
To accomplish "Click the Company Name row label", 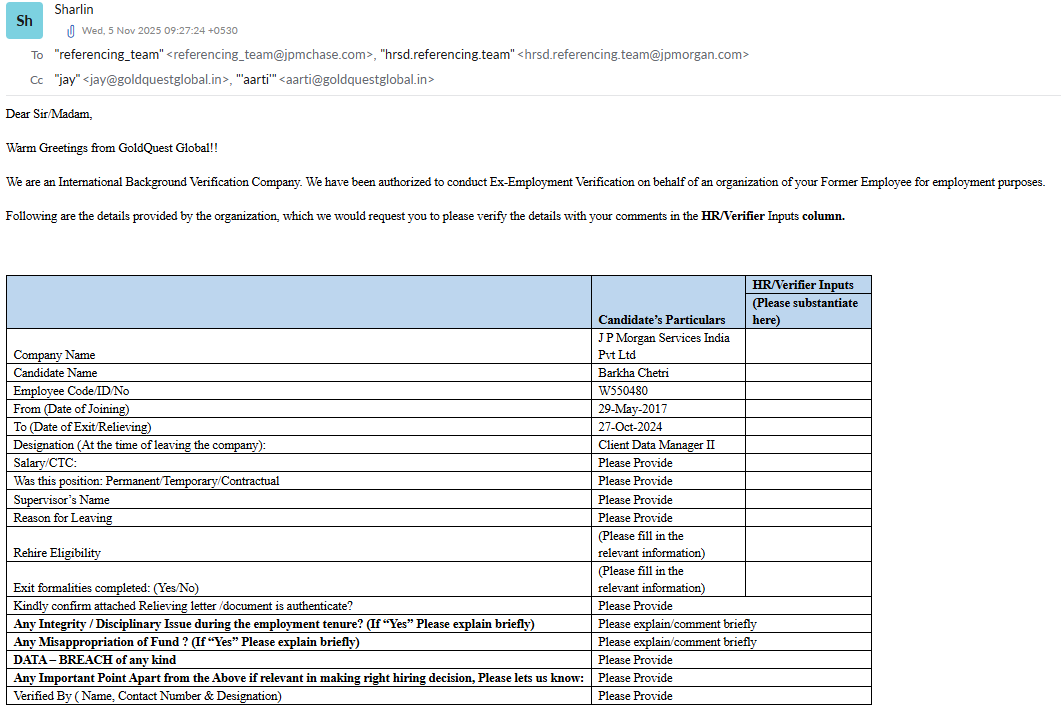I will 54,354.
